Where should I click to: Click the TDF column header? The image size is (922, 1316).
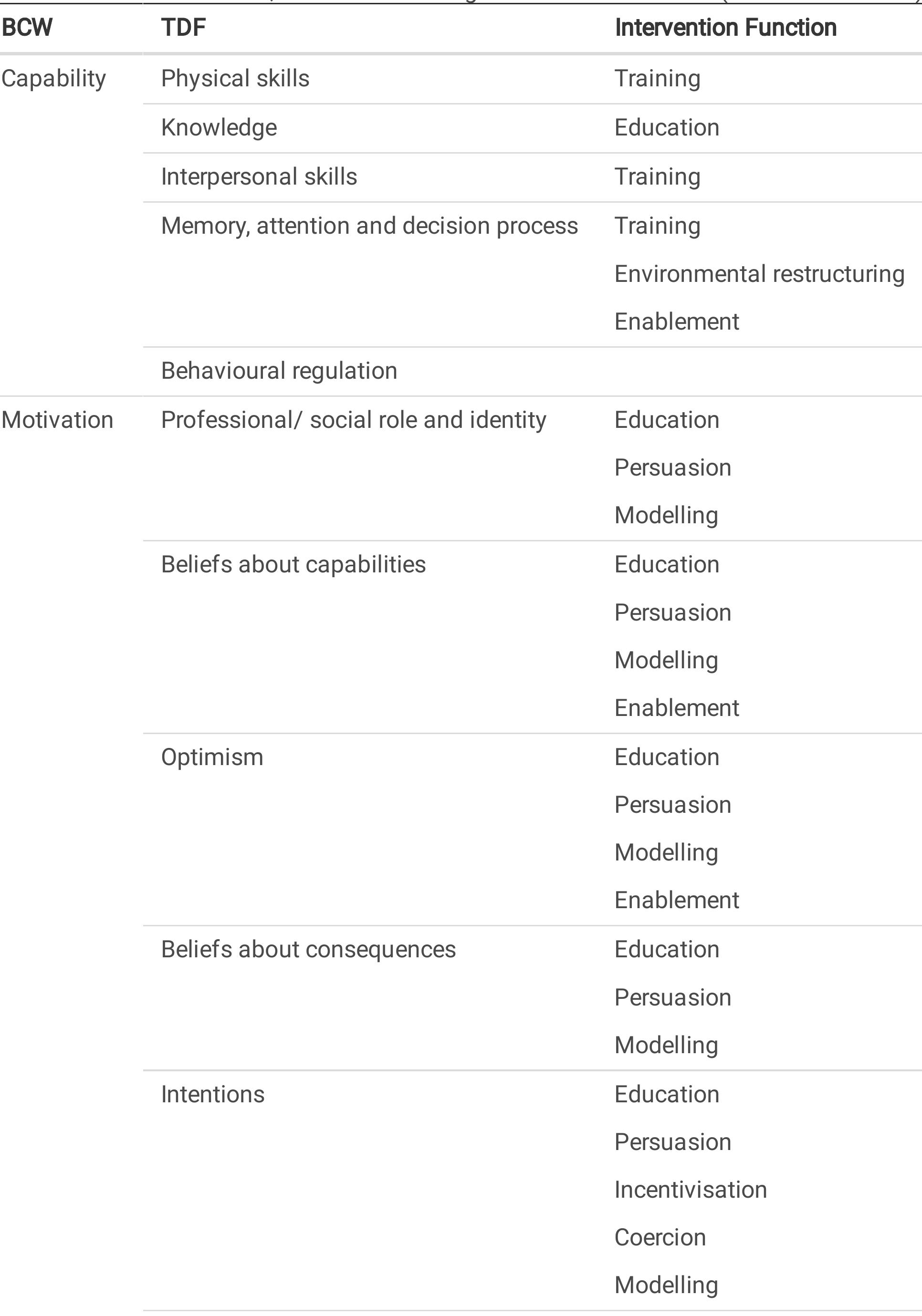coord(183,28)
